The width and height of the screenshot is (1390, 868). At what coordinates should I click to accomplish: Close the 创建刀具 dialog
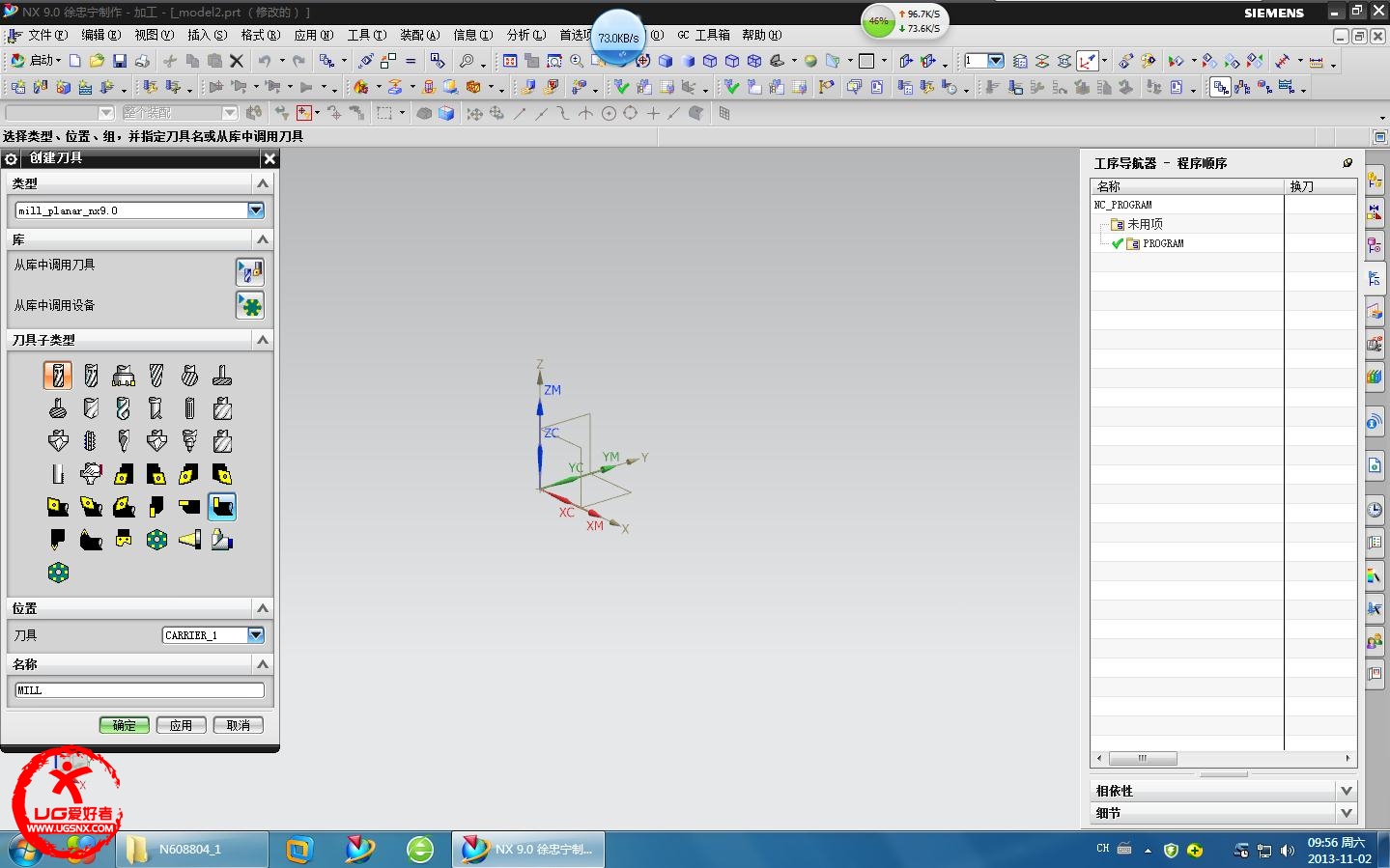click(269, 158)
